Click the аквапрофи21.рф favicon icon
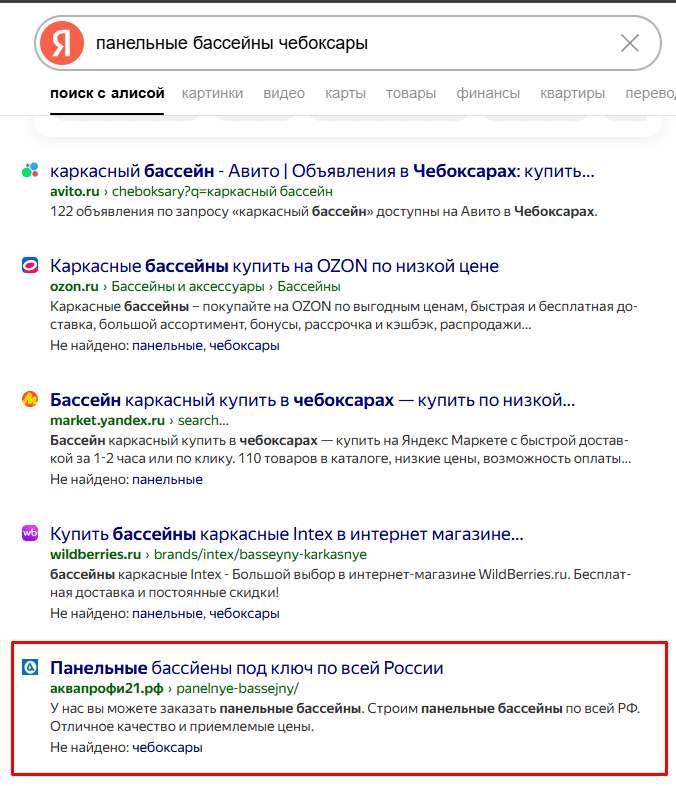Image resolution: width=676 pixels, height=786 pixels. point(30,668)
